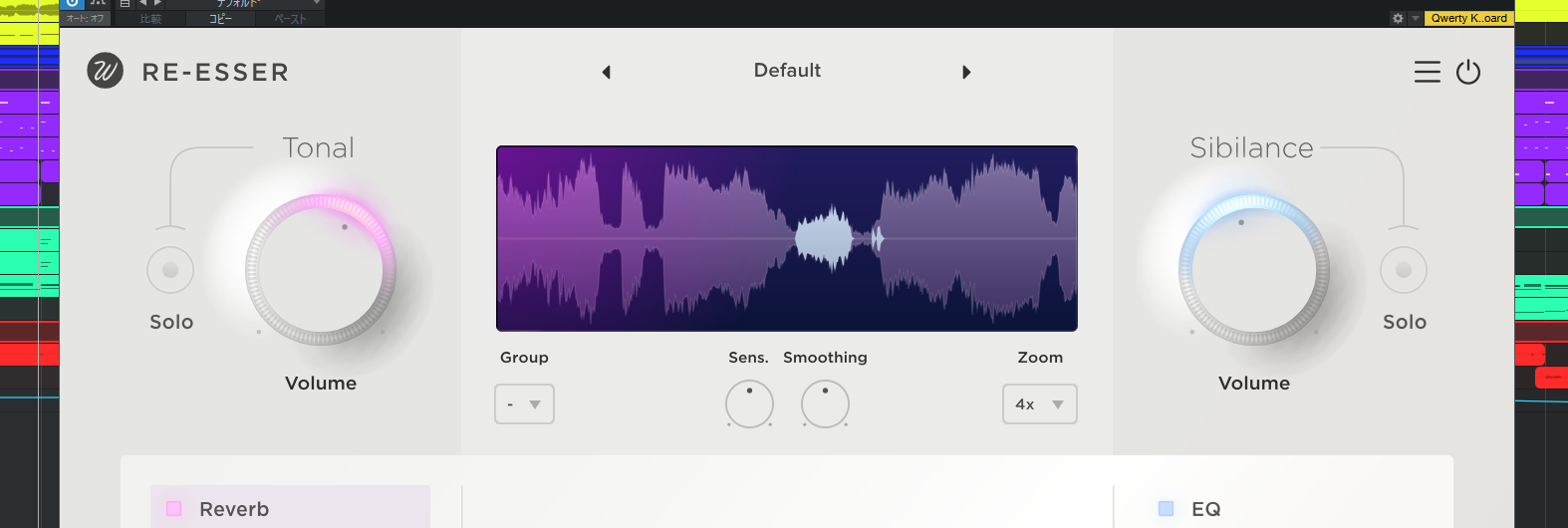Go to the next preset with right arrow
The image size is (1568, 528).
coord(966,72)
